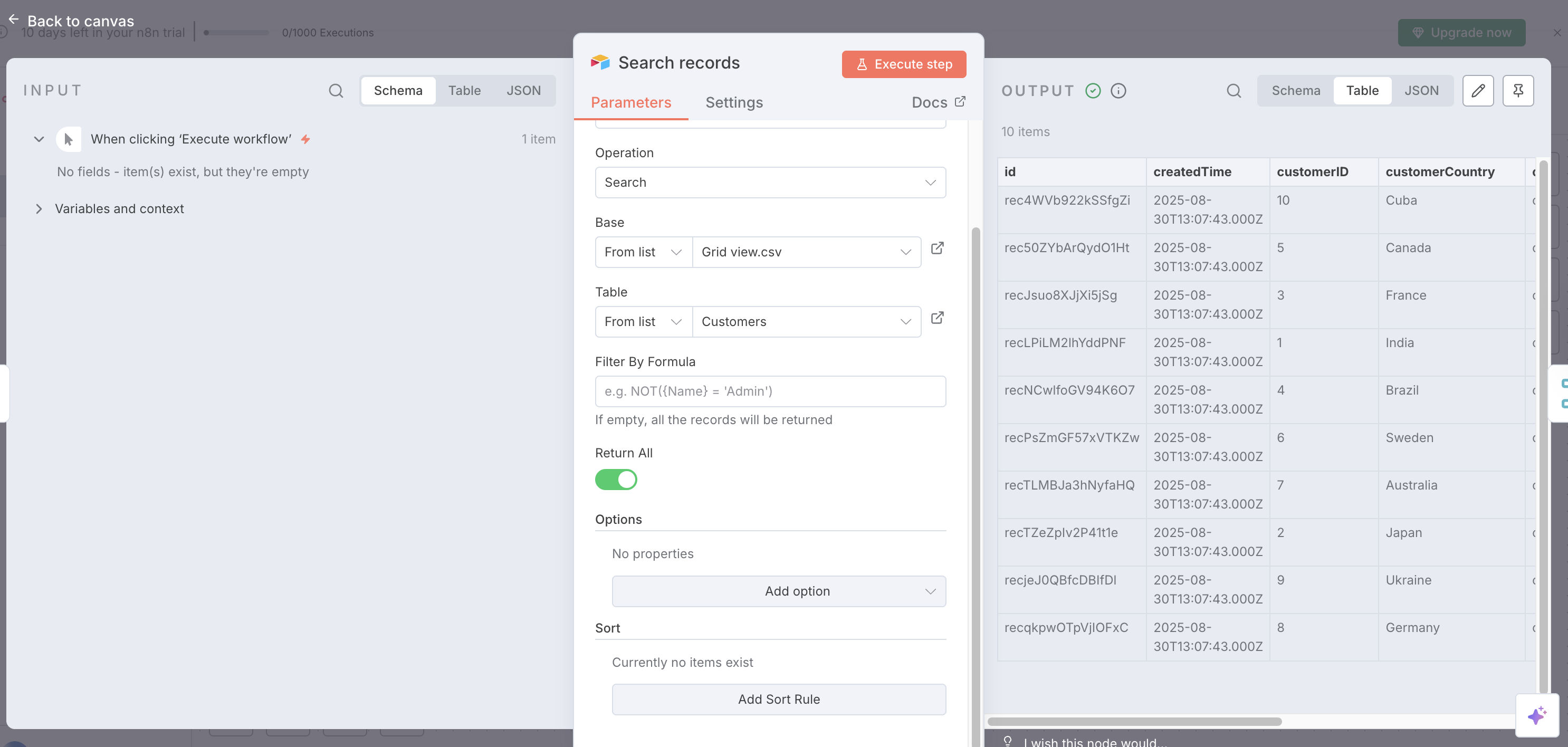
Task: Switch to the Settings tab
Action: pos(734,102)
